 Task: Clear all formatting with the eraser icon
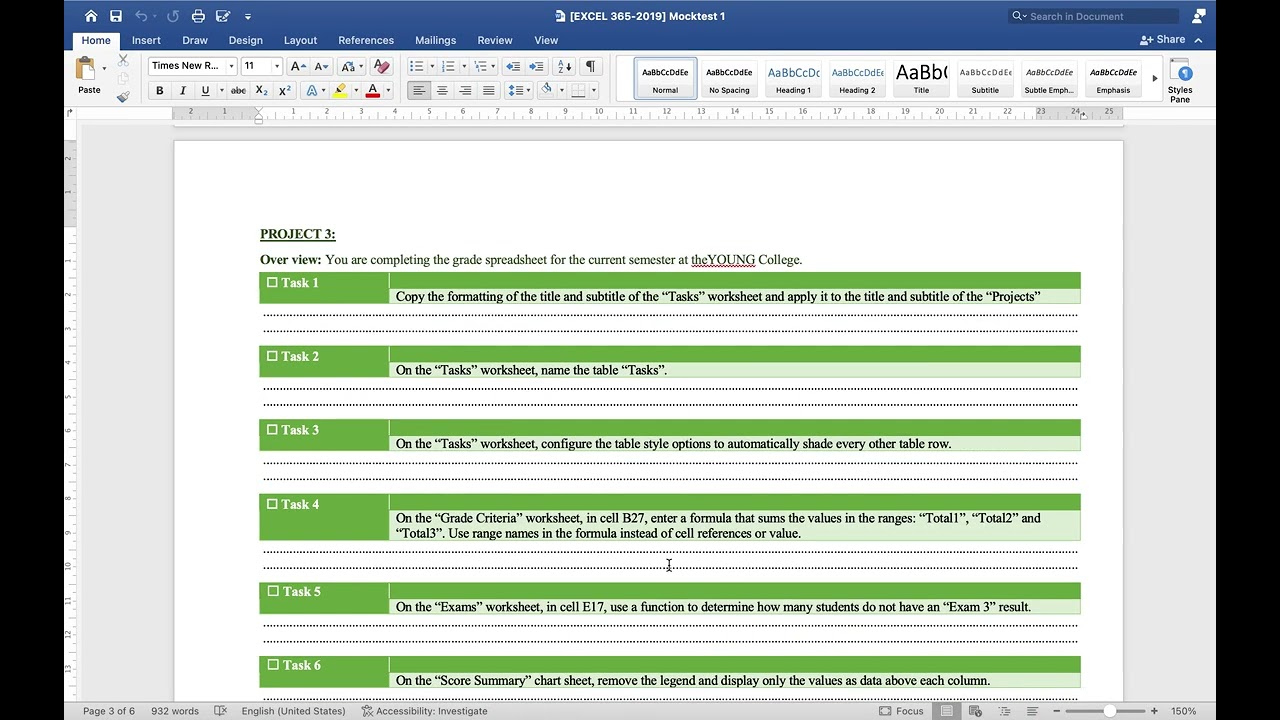(x=381, y=66)
